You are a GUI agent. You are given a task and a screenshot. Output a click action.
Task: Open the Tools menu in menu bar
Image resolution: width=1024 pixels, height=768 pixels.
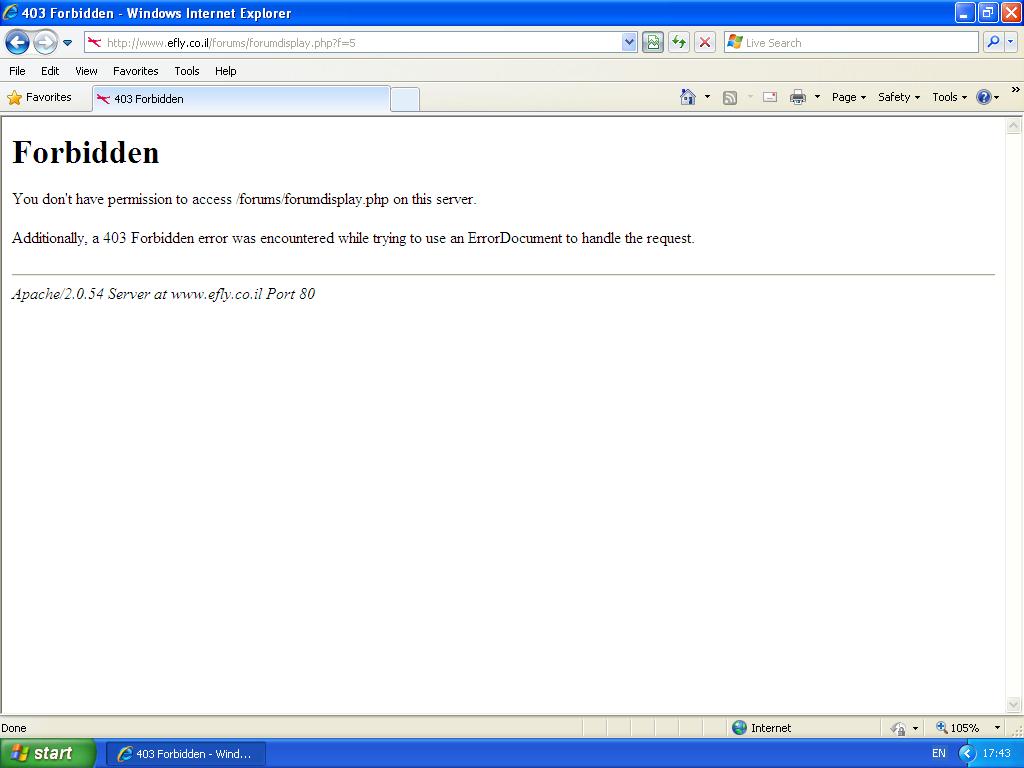[187, 71]
